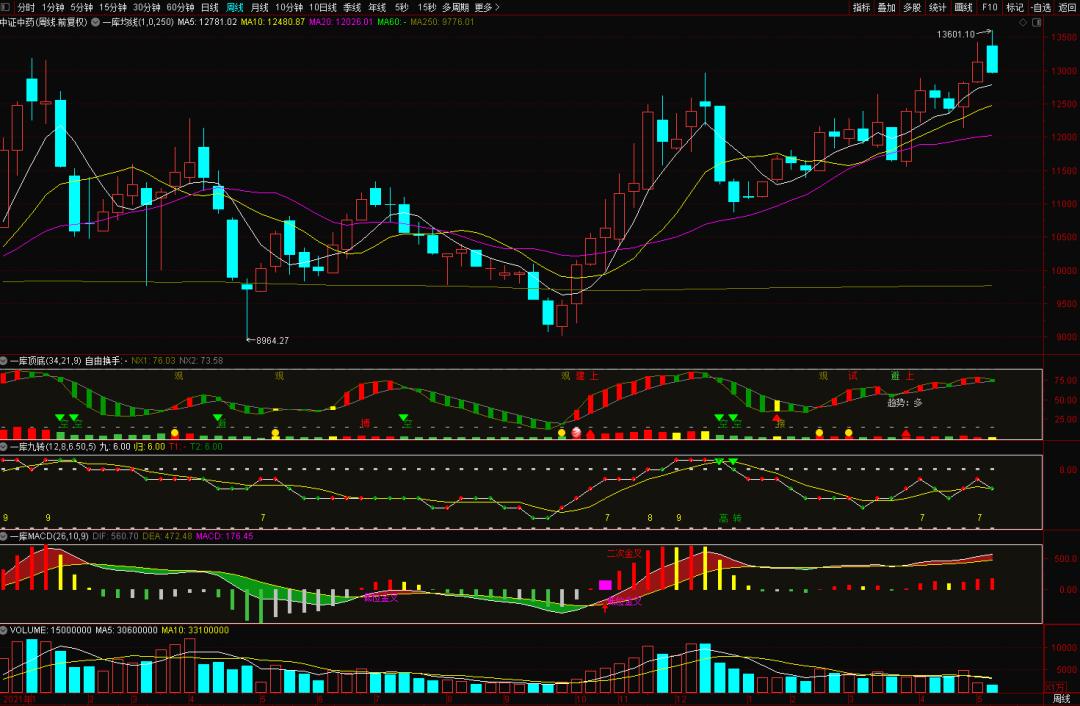Switch to 季线 quarterly chart
The height and width of the screenshot is (706, 1080).
352,8
